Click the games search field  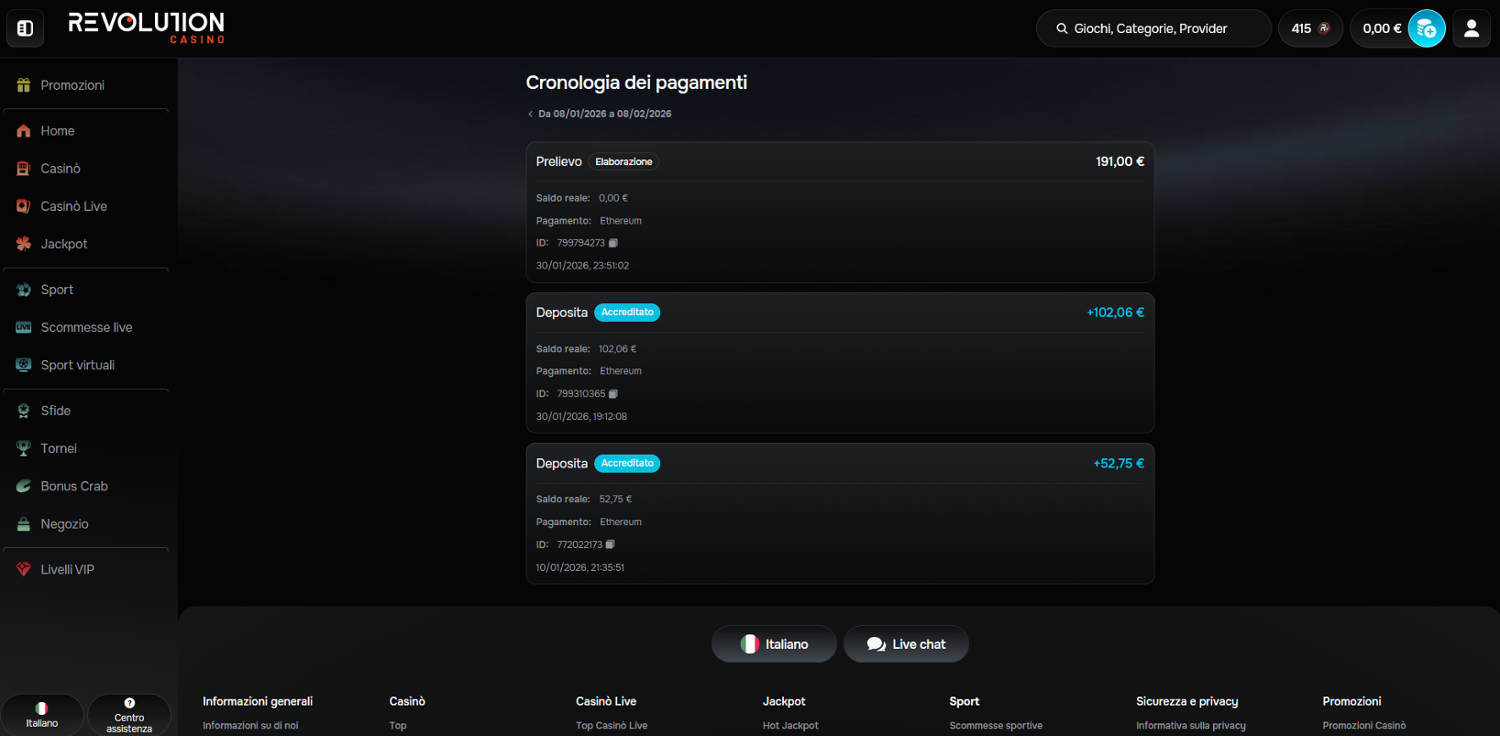click(x=1153, y=29)
